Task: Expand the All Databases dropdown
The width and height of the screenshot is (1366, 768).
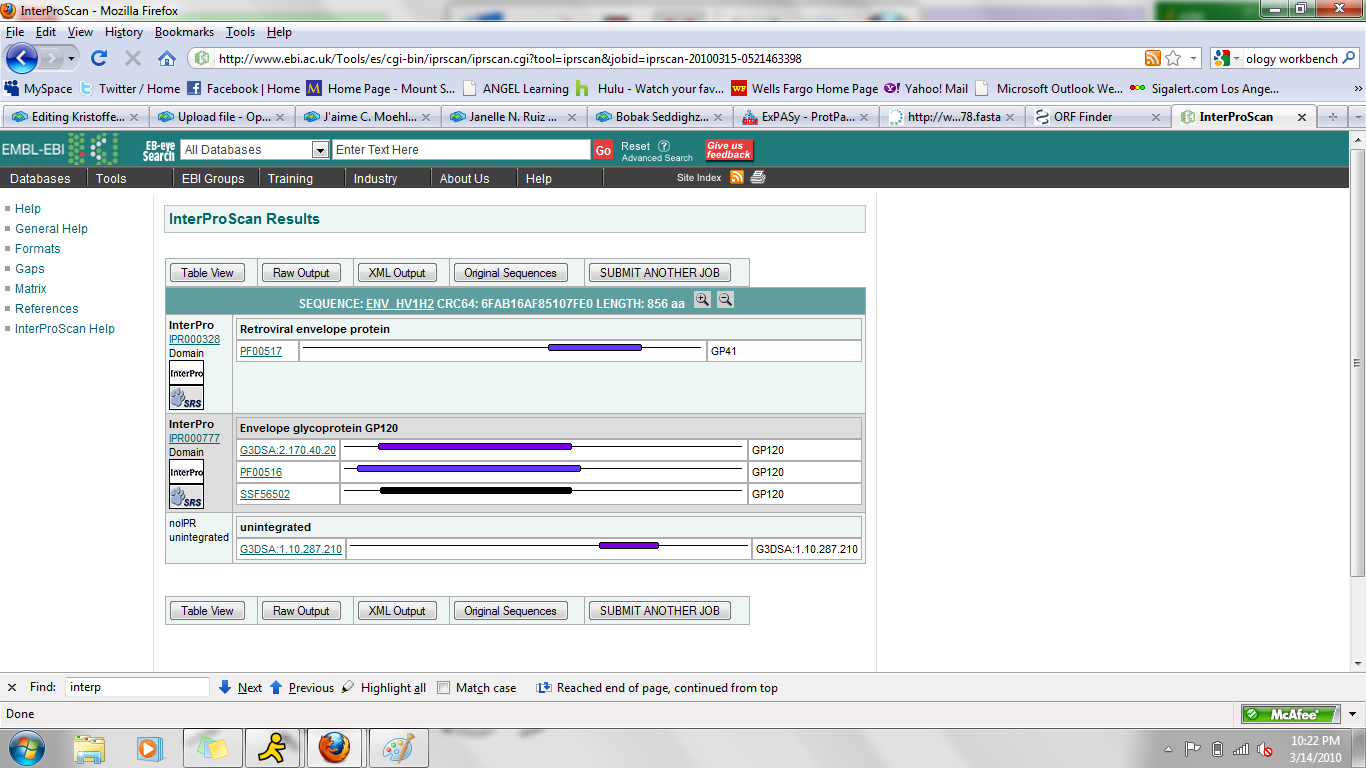Action: pyautogui.click(x=320, y=150)
